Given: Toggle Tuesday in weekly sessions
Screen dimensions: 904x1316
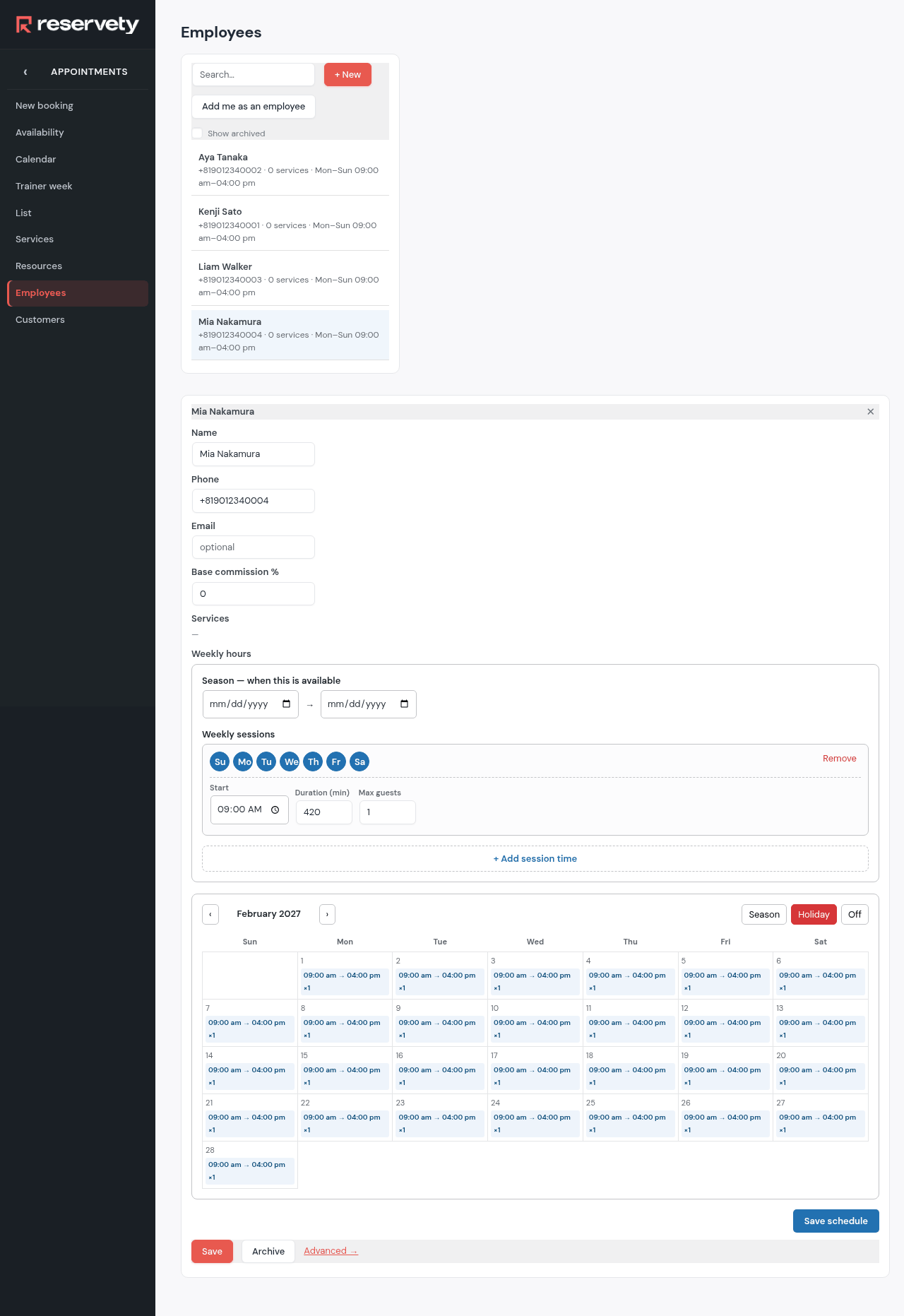Looking at the screenshot, I should [266, 761].
